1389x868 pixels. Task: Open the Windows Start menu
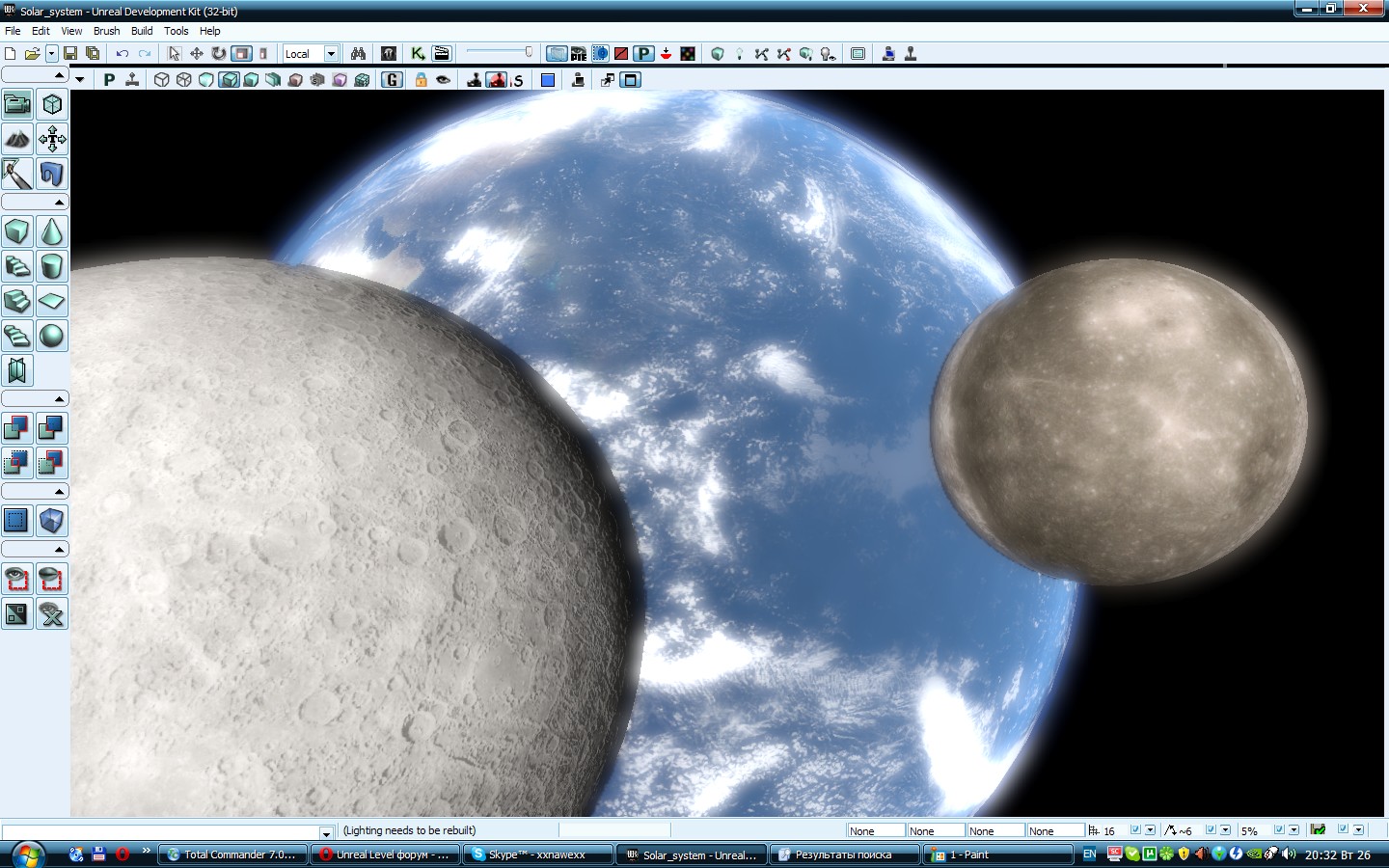pos(27,854)
